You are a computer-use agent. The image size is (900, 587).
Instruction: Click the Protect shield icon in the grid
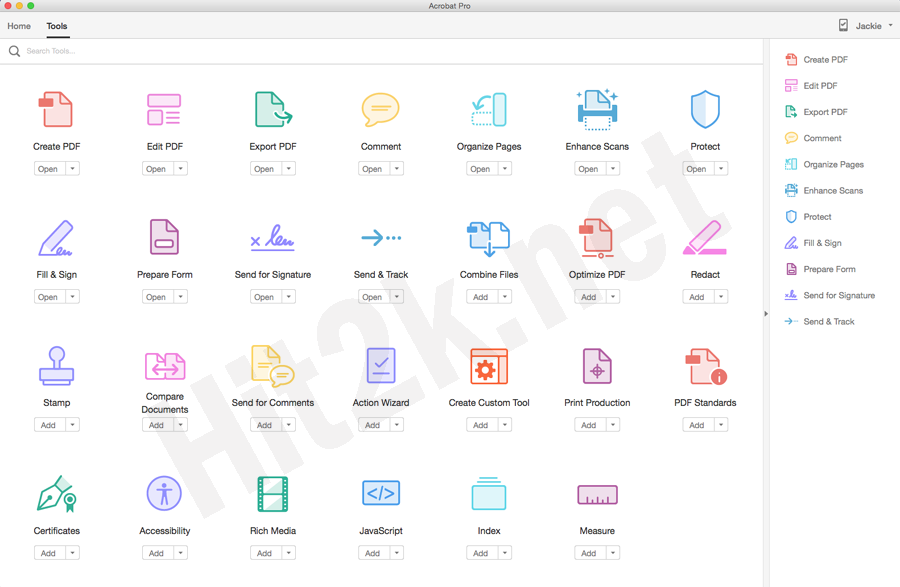tap(705, 109)
